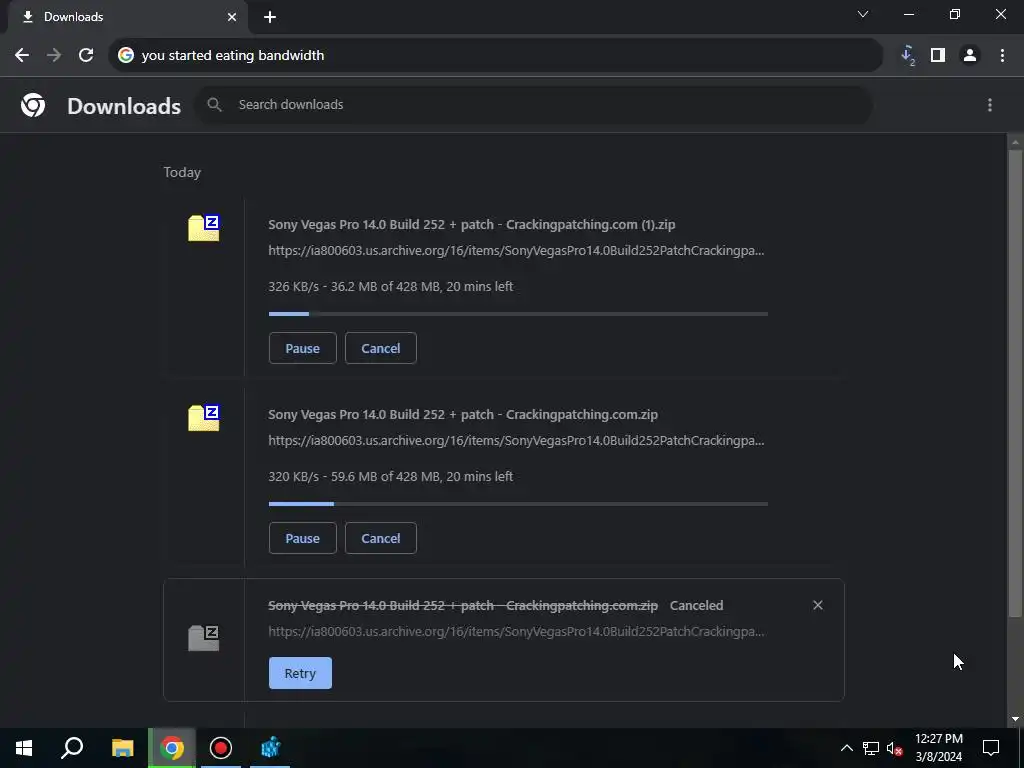
Task: Open the screen recorder taskbar icon
Action: pos(221,748)
